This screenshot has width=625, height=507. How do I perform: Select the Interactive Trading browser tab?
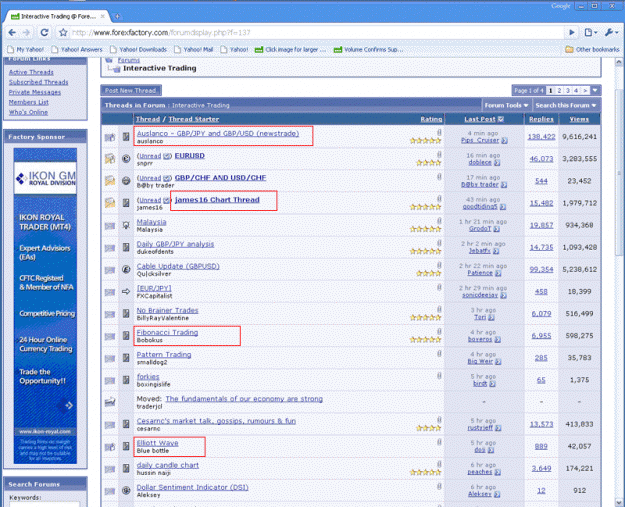[56, 16]
